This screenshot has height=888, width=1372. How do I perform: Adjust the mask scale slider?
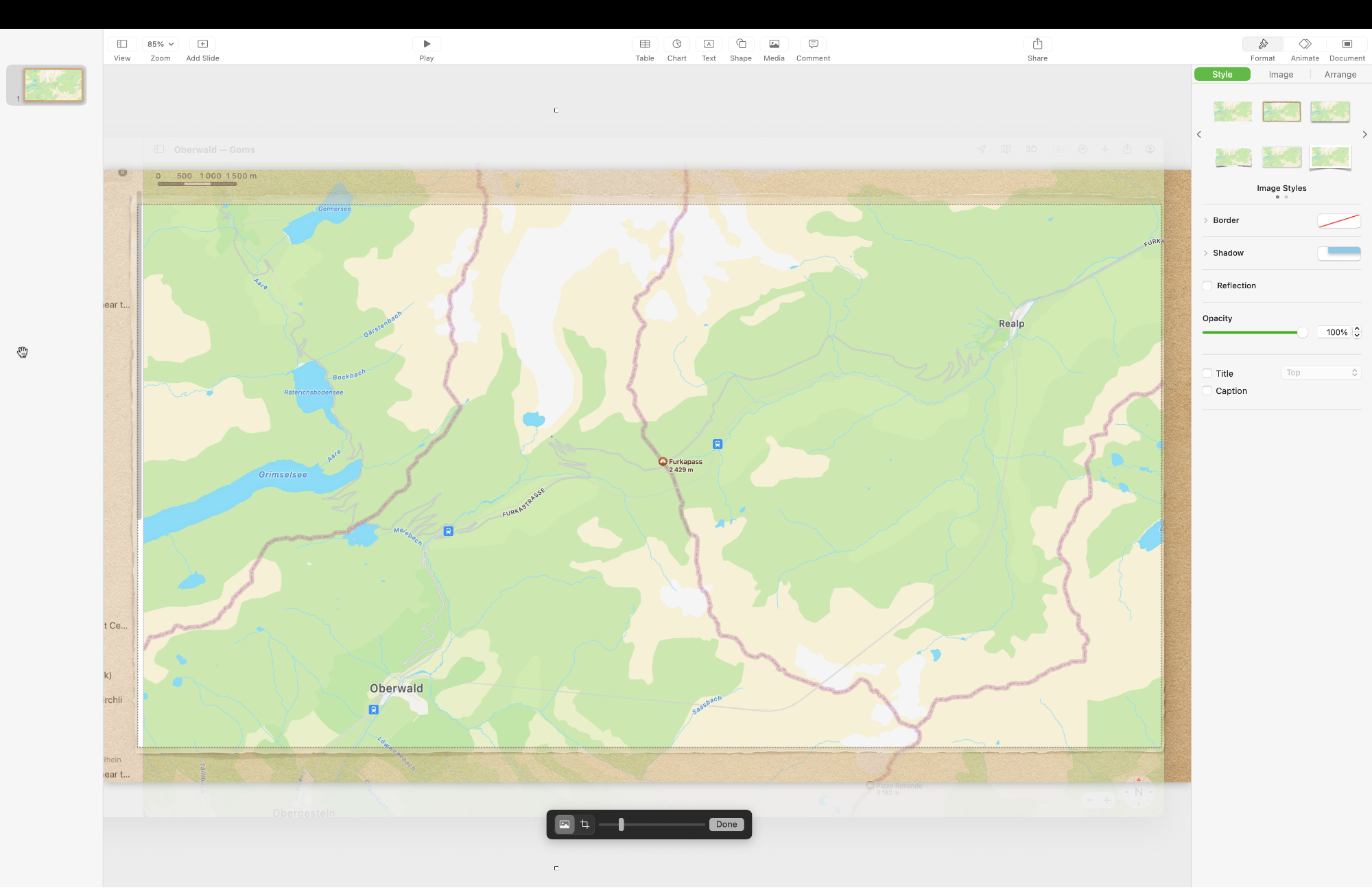[x=621, y=825]
